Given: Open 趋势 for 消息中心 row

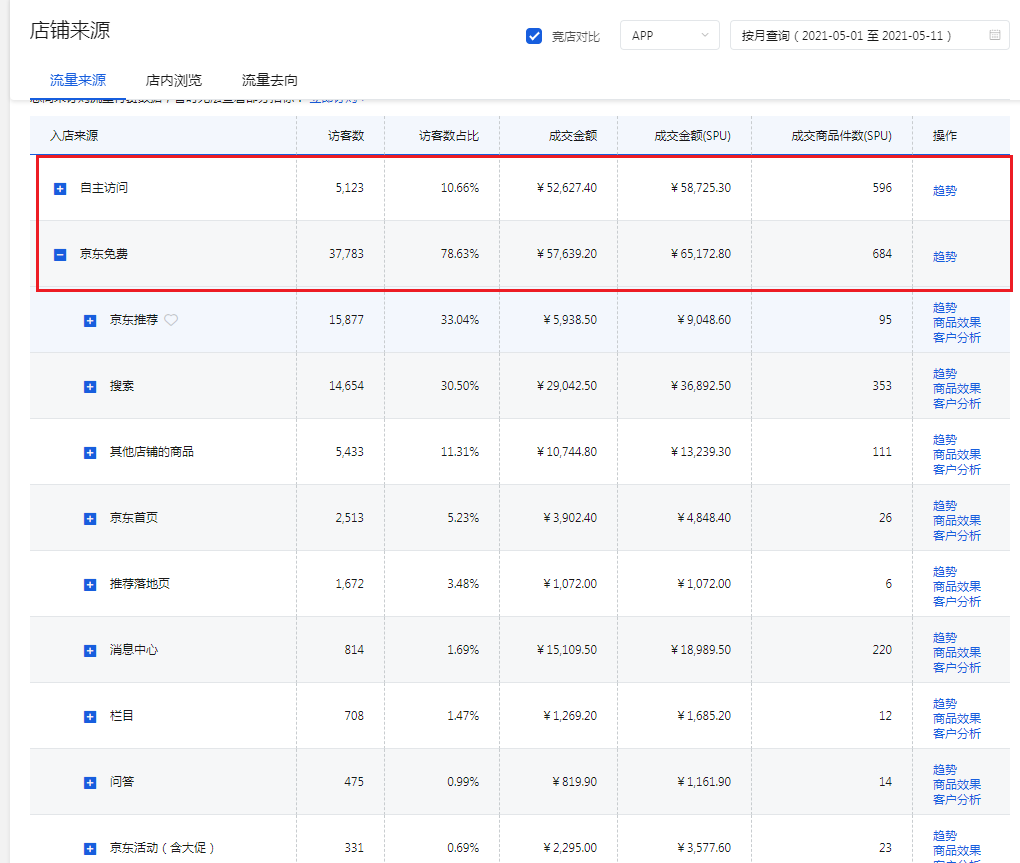Looking at the screenshot, I should coord(945,638).
